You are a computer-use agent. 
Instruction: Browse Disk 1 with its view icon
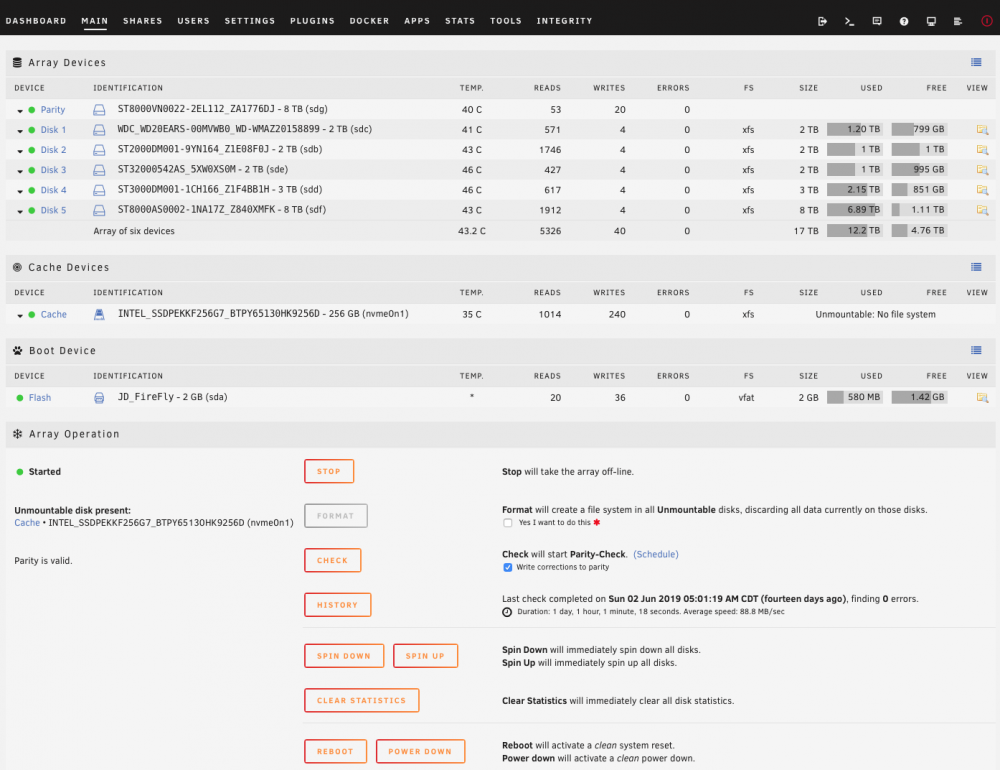[982, 130]
